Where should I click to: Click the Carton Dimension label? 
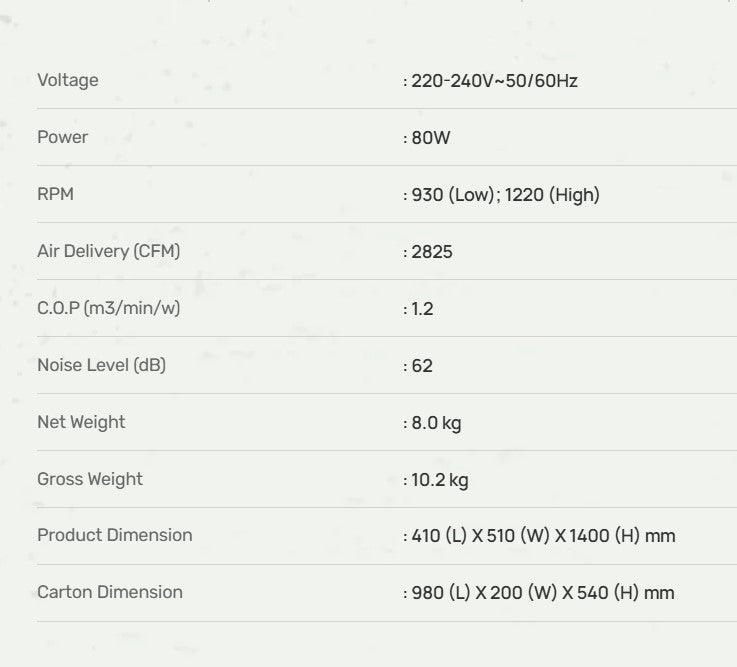pyautogui.click(x=110, y=592)
